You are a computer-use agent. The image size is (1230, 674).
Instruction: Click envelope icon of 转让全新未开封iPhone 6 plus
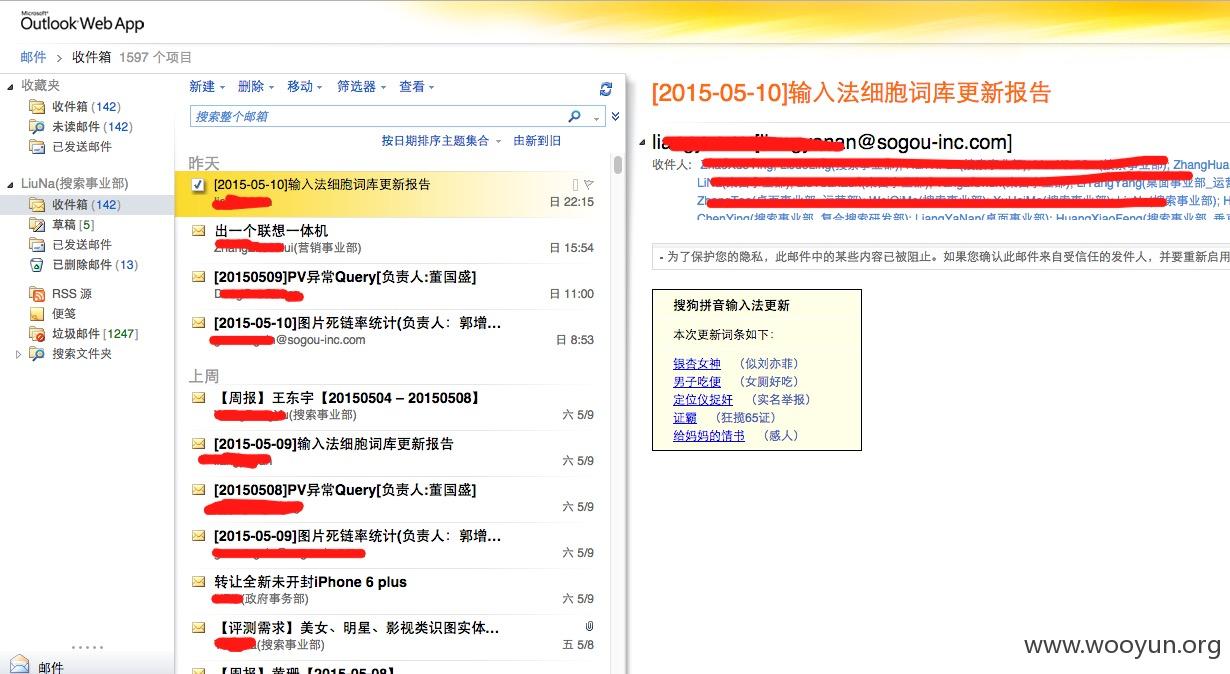tap(199, 581)
